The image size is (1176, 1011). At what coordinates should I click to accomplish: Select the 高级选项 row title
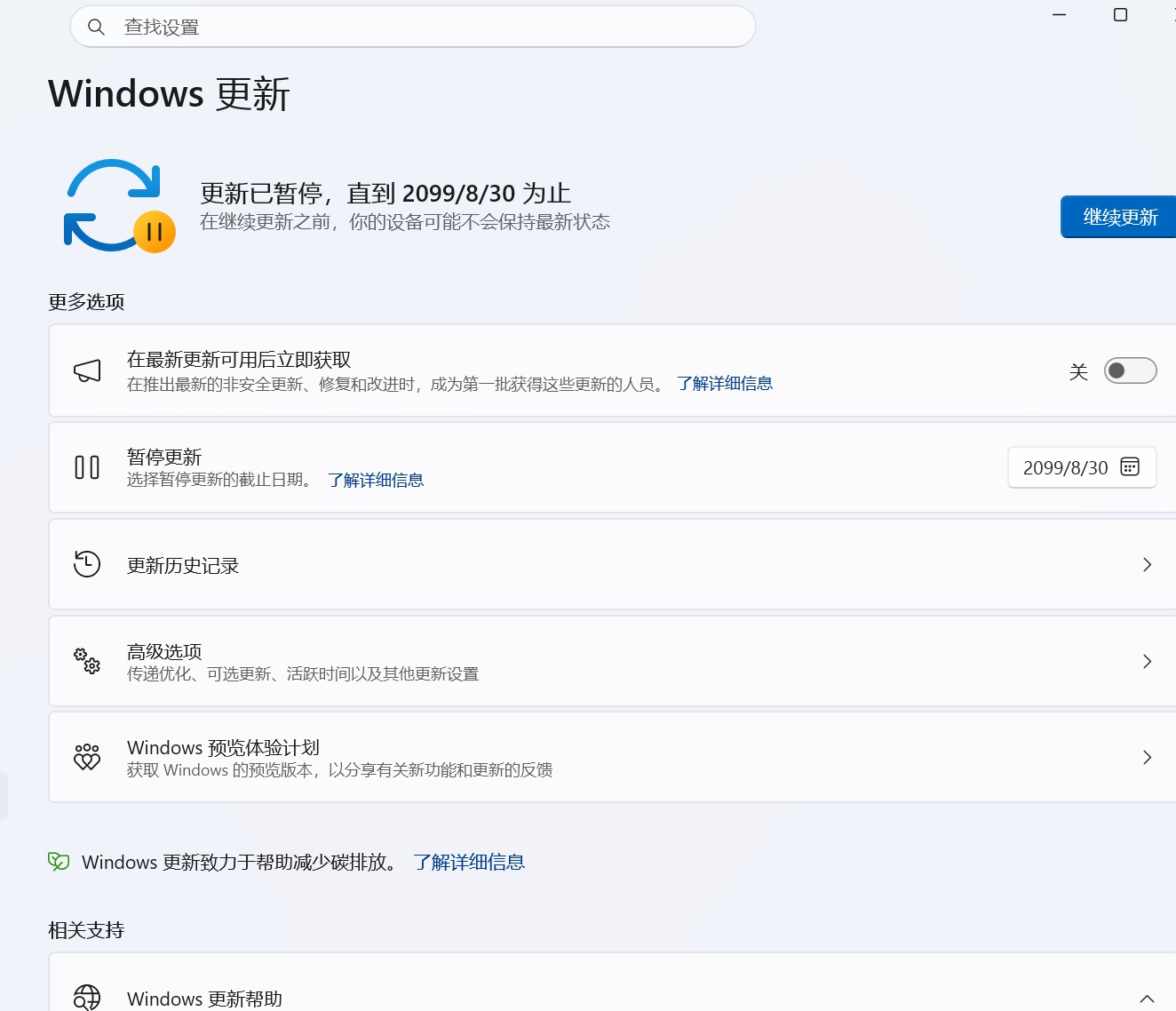[164, 651]
